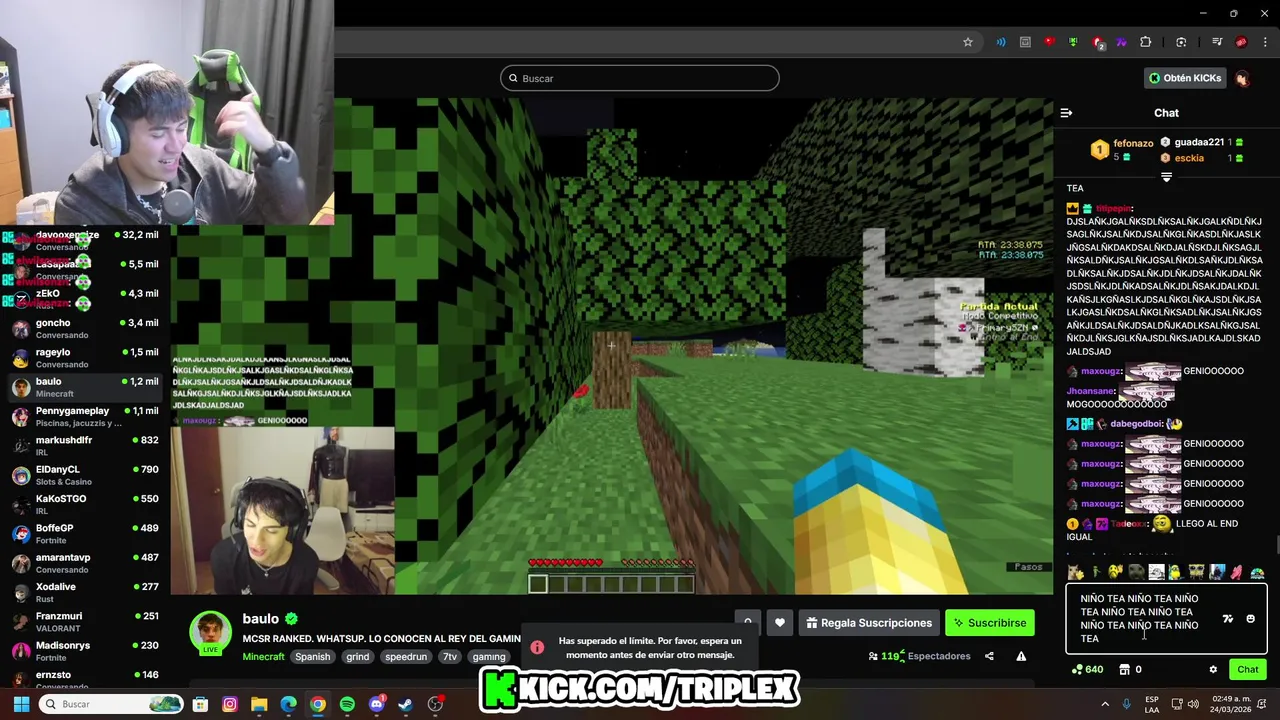Click the Google Lens search icon
The height and width of the screenshot is (720, 1280).
coord(1181,42)
